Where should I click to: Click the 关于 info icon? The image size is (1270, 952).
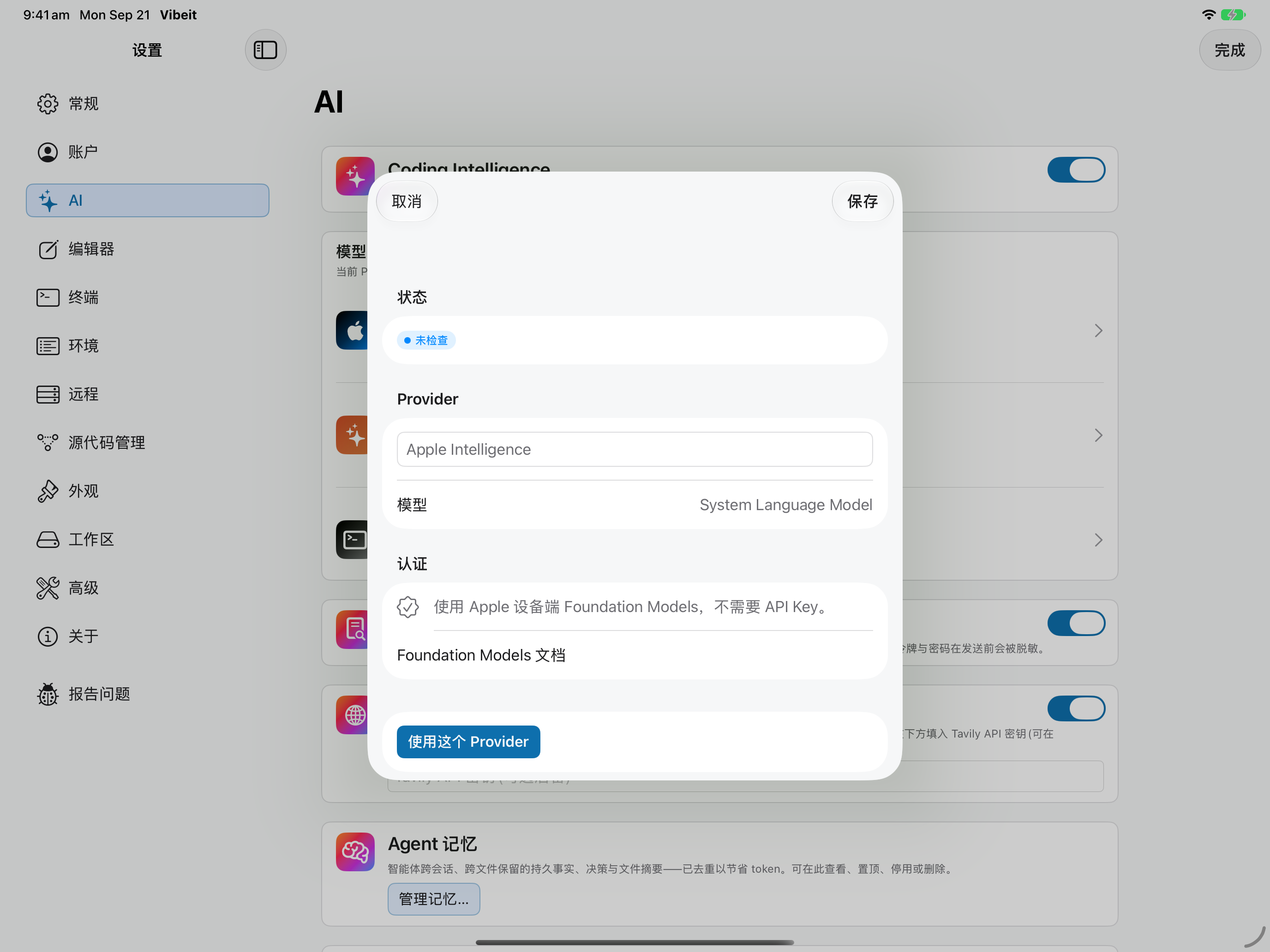[x=48, y=637]
